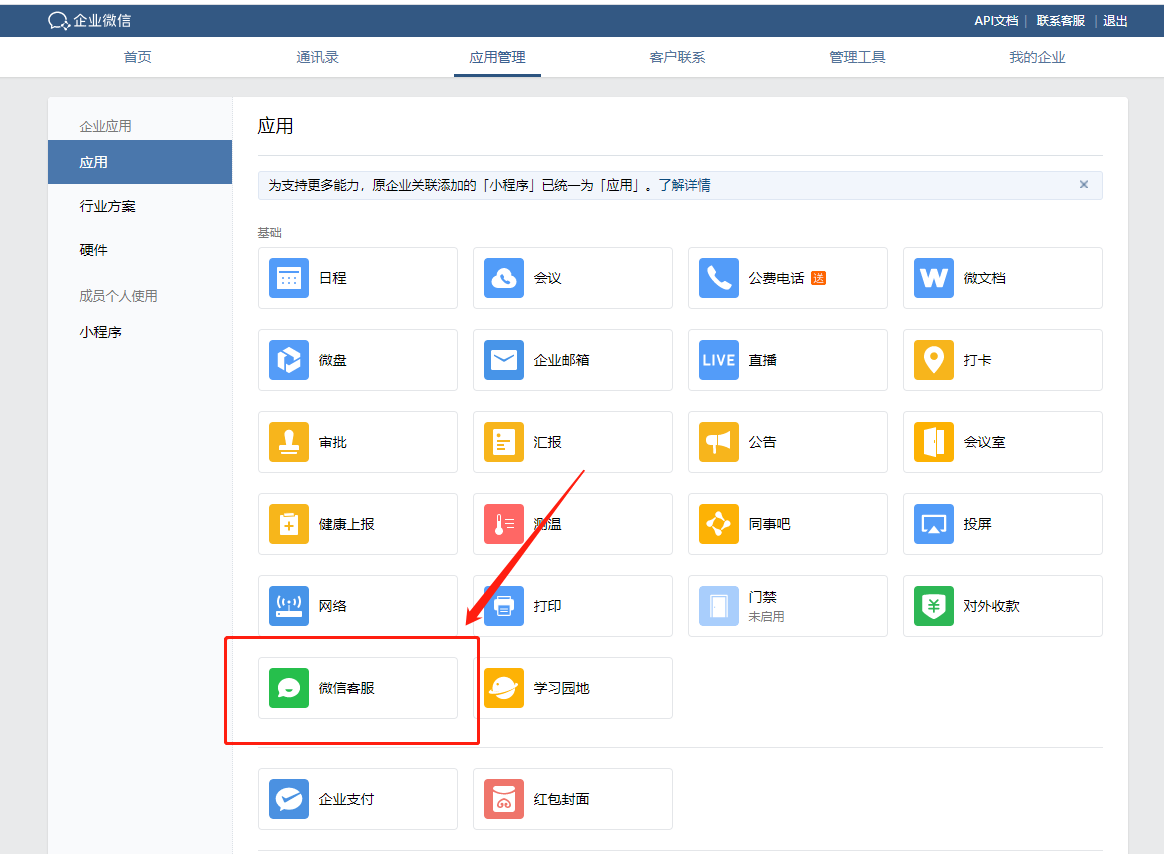Open the 对外收款 yen shield icon
The image size is (1164, 854).
933,606
